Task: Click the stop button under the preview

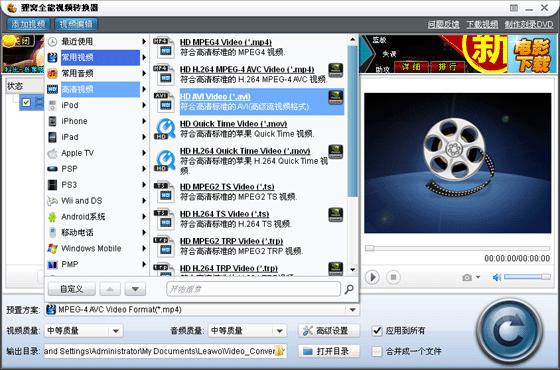Action: (393, 277)
